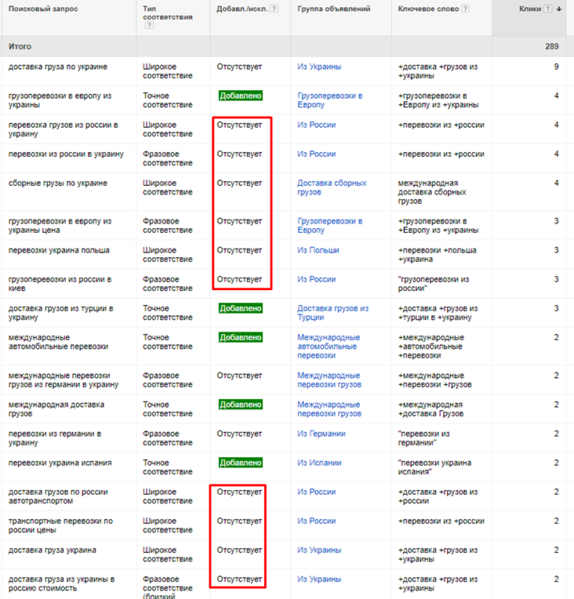Viewport: 574px width, 599px height.
Task: Open Международные перевозки грузов link for германии query
Action: (329, 380)
